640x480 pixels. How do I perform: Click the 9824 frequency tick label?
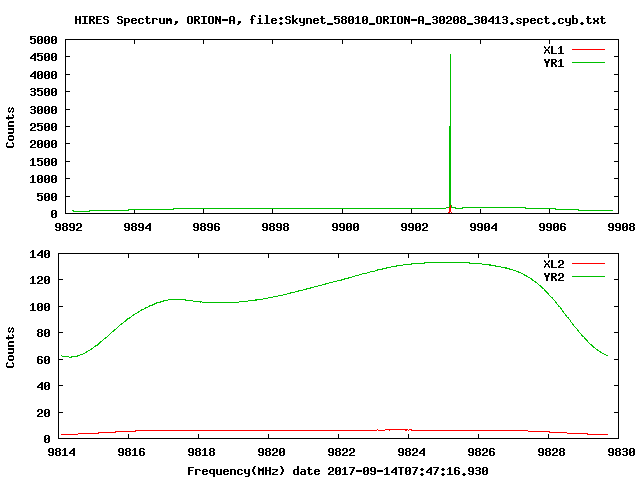[x=411, y=452]
